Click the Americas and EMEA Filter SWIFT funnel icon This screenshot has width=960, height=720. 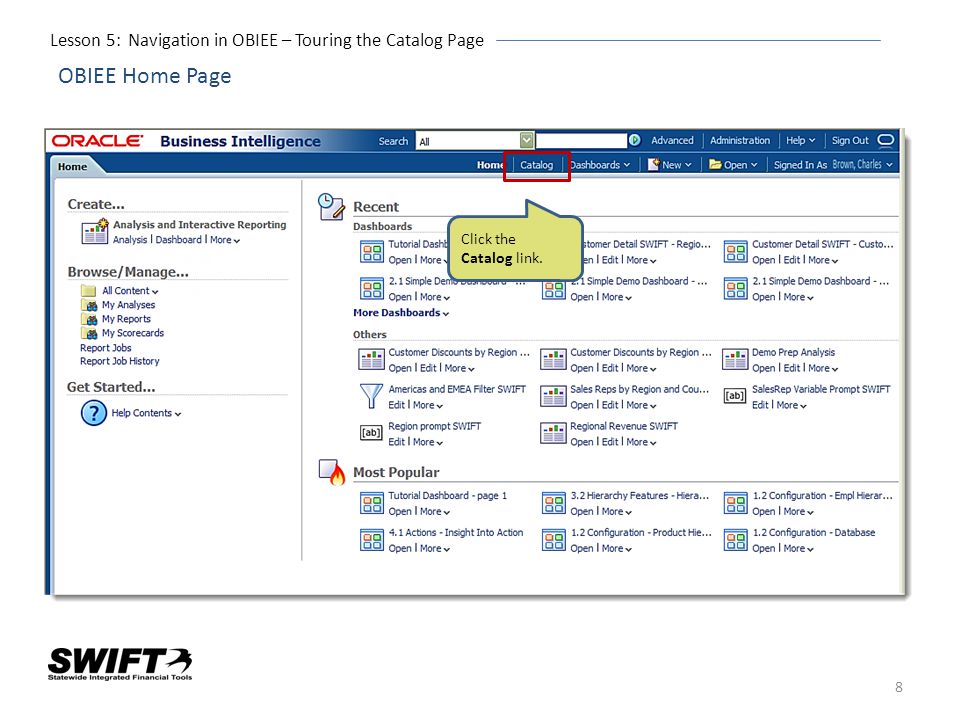point(371,396)
